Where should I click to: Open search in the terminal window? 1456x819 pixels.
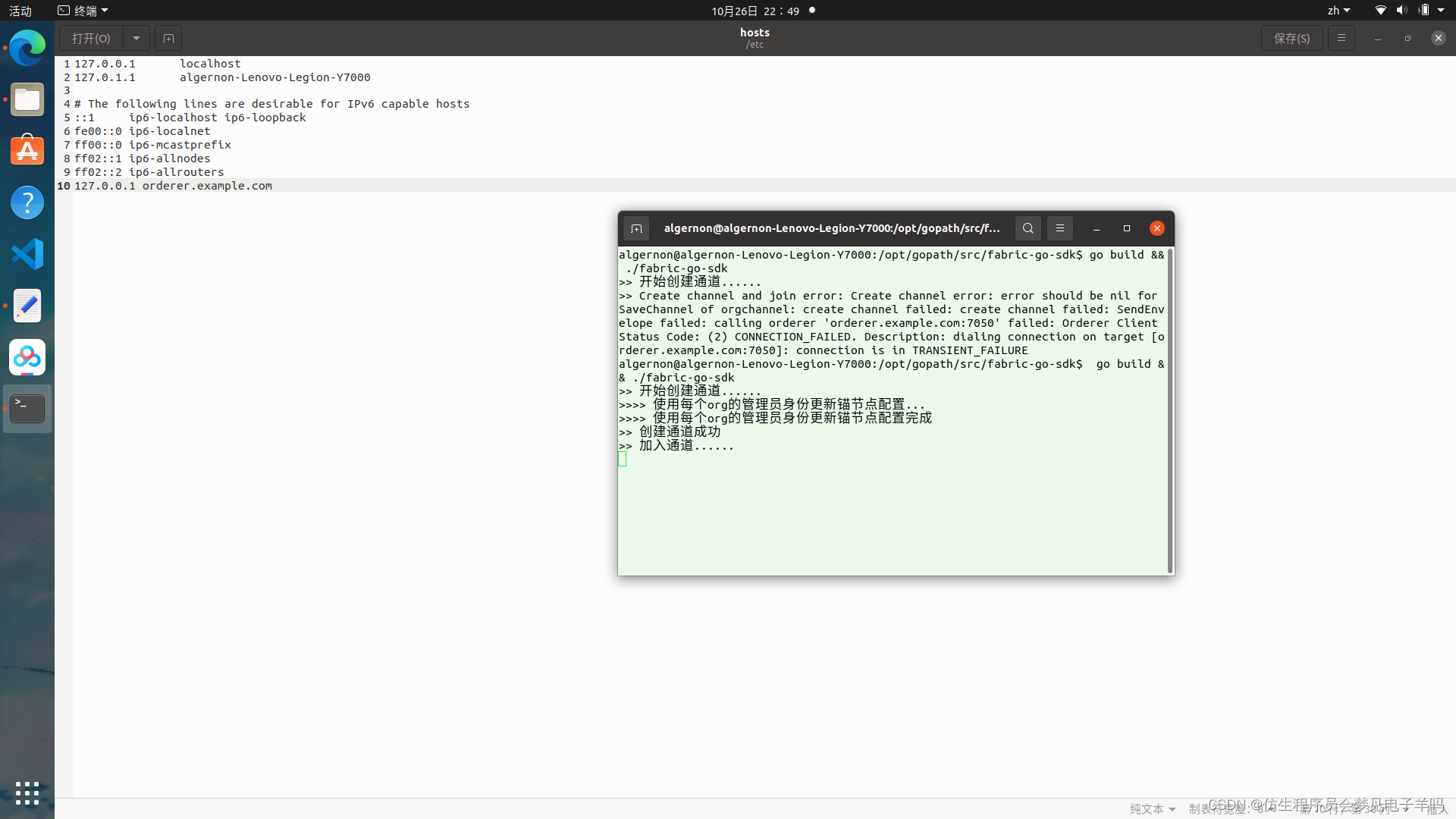1028,228
